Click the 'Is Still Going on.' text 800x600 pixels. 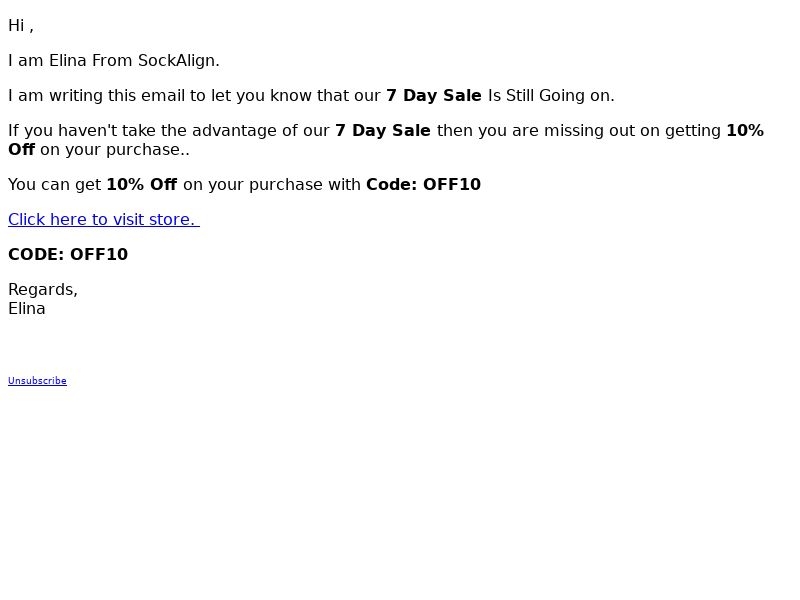pyautogui.click(x=551, y=95)
